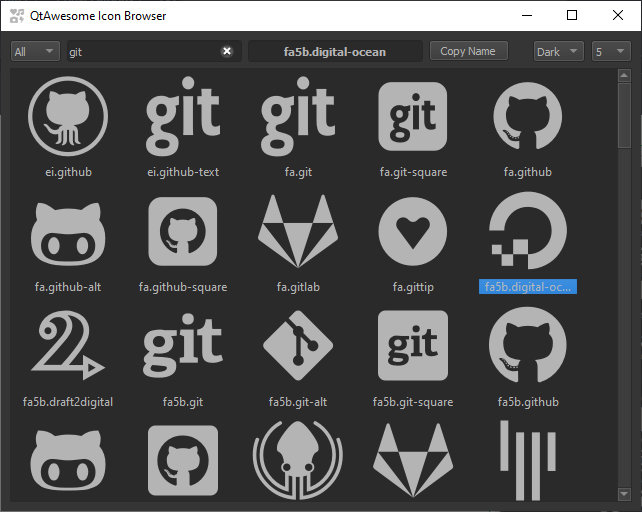The image size is (642, 512).
Task: Click the highlighted fa5b.digital-oc... label
Action: (528, 287)
